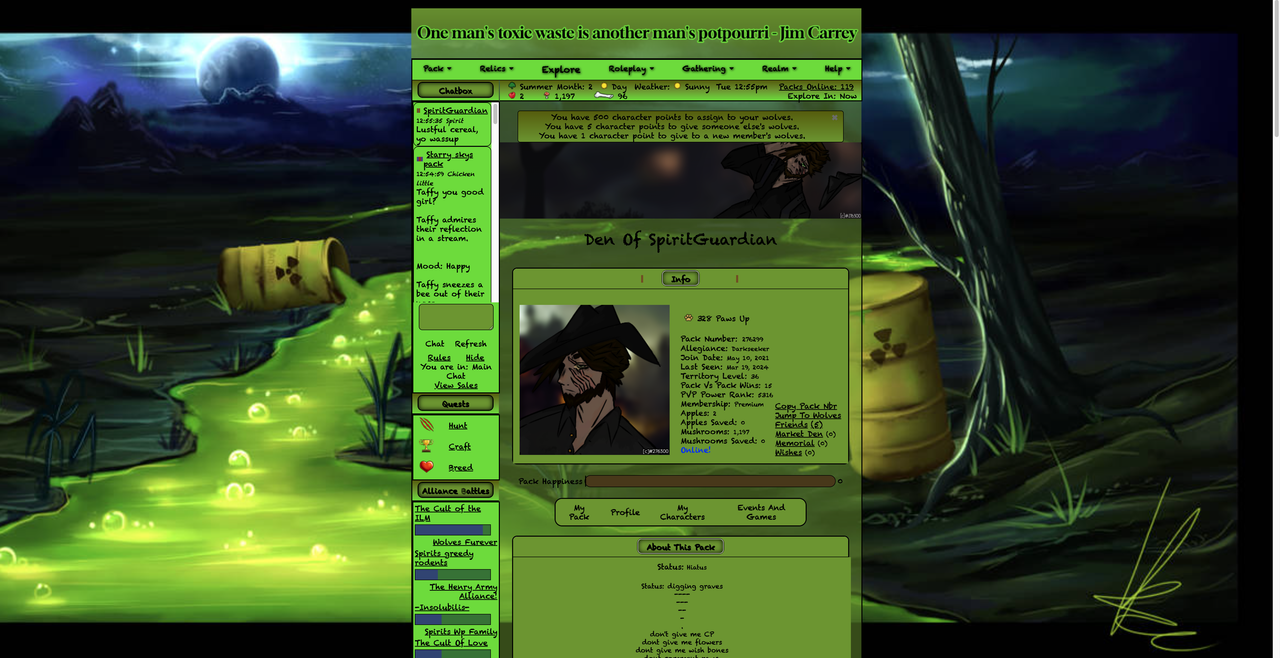
Task: Click icon beside Starry skys pack name
Action: pos(420,159)
